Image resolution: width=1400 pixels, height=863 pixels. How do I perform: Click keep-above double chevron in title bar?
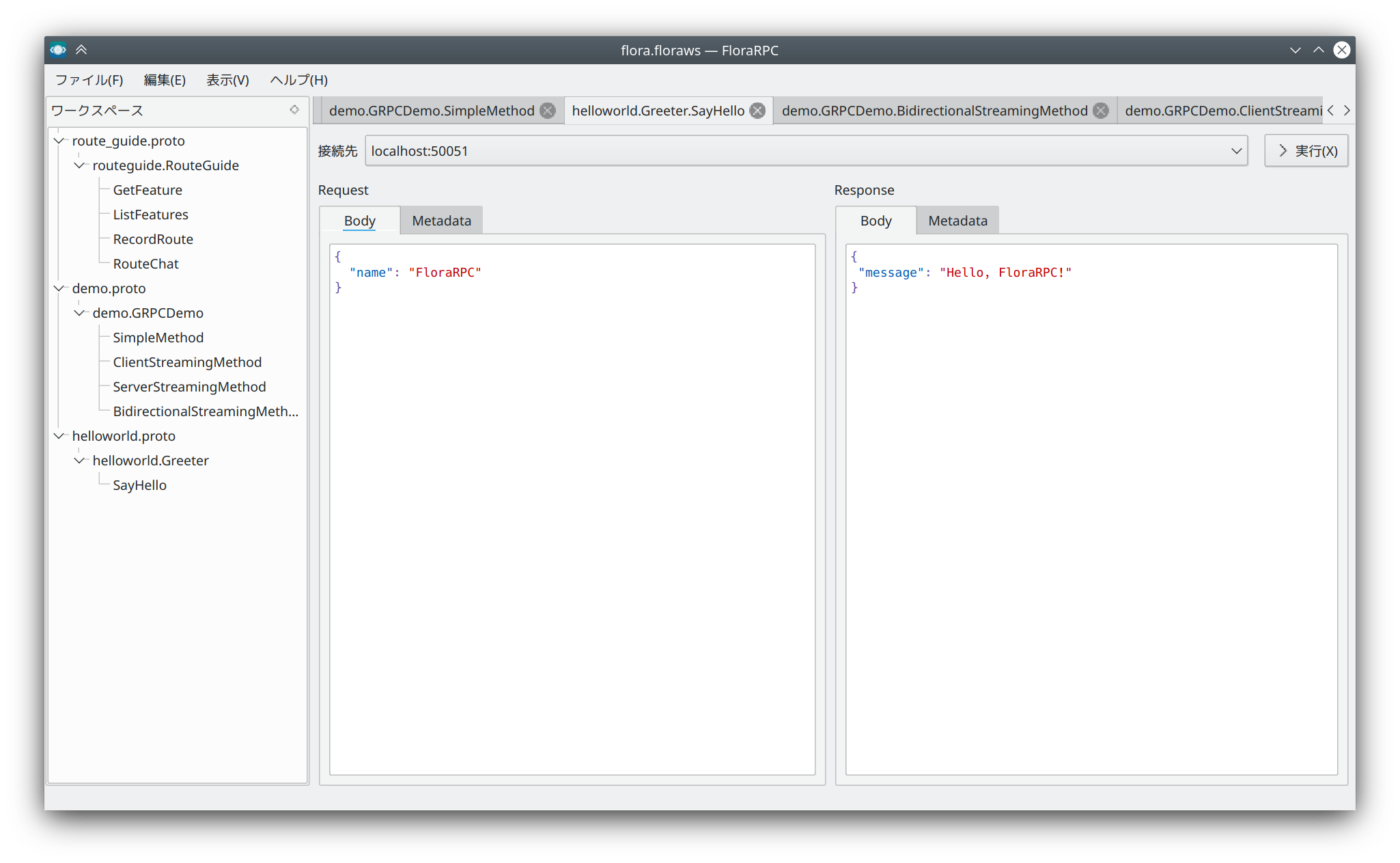pos(81,50)
